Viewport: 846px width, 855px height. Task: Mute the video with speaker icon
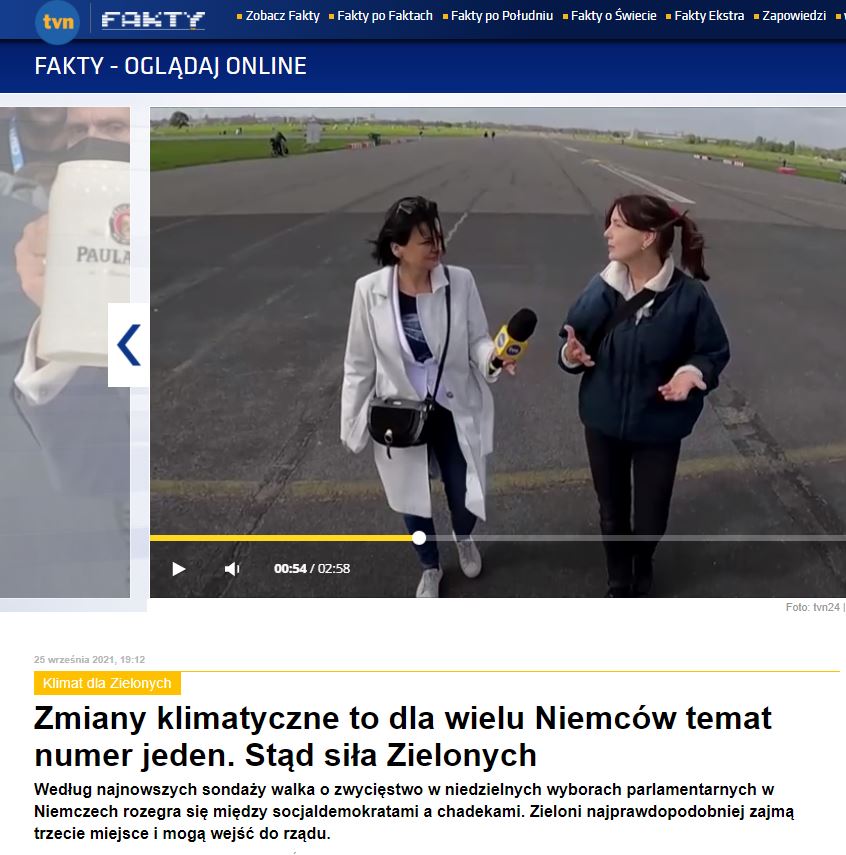pyautogui.click(x=232, y=569)
